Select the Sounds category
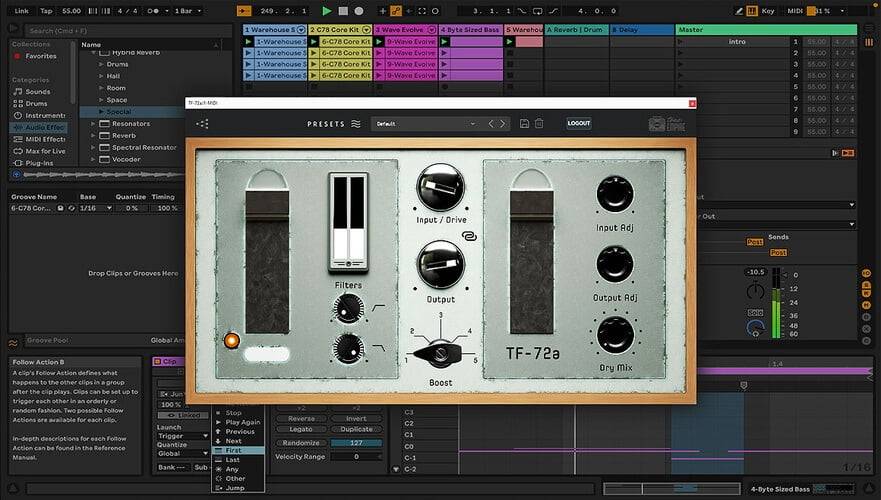881x500 pixels. 32,92
